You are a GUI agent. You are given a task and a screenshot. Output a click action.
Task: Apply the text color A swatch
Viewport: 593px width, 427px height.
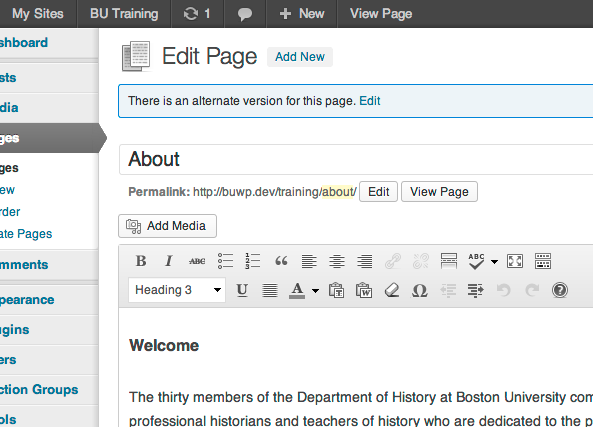(297, 290)
